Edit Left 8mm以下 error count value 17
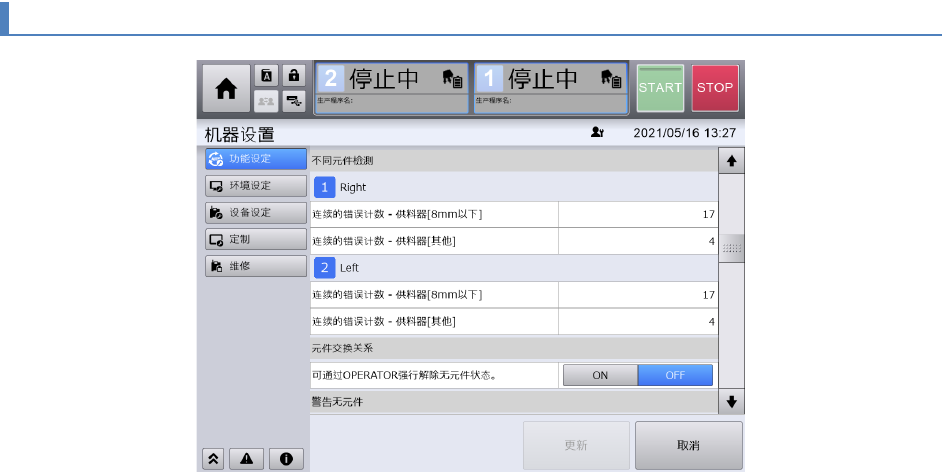This screenshot has width=942, height=472. tap(638, 295)
